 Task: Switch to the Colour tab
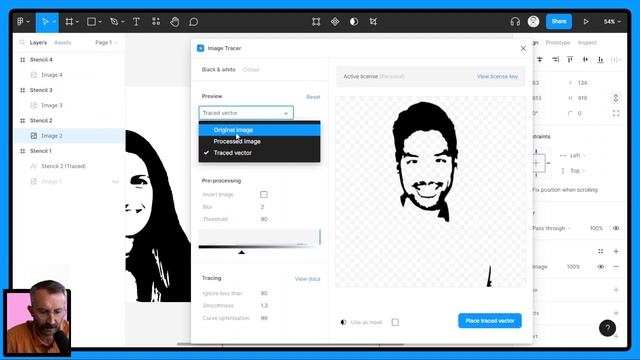(x=251, y=69)
